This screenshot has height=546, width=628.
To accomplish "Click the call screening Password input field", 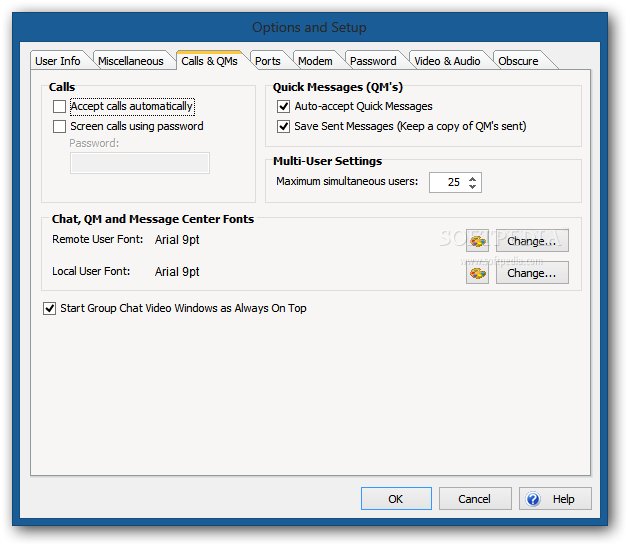I will 140,163.
